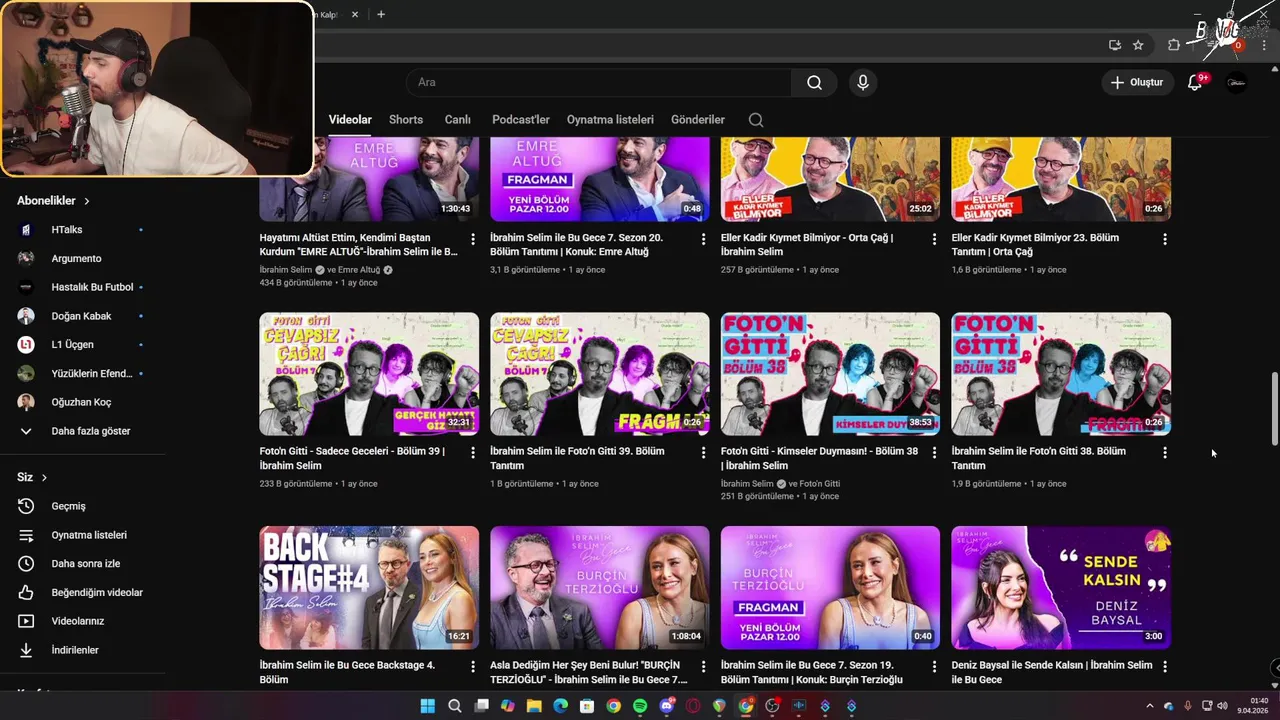Open the Back Stage #4 video thumbnail
Screen dimensions: 1280x720
coord(369,588)
